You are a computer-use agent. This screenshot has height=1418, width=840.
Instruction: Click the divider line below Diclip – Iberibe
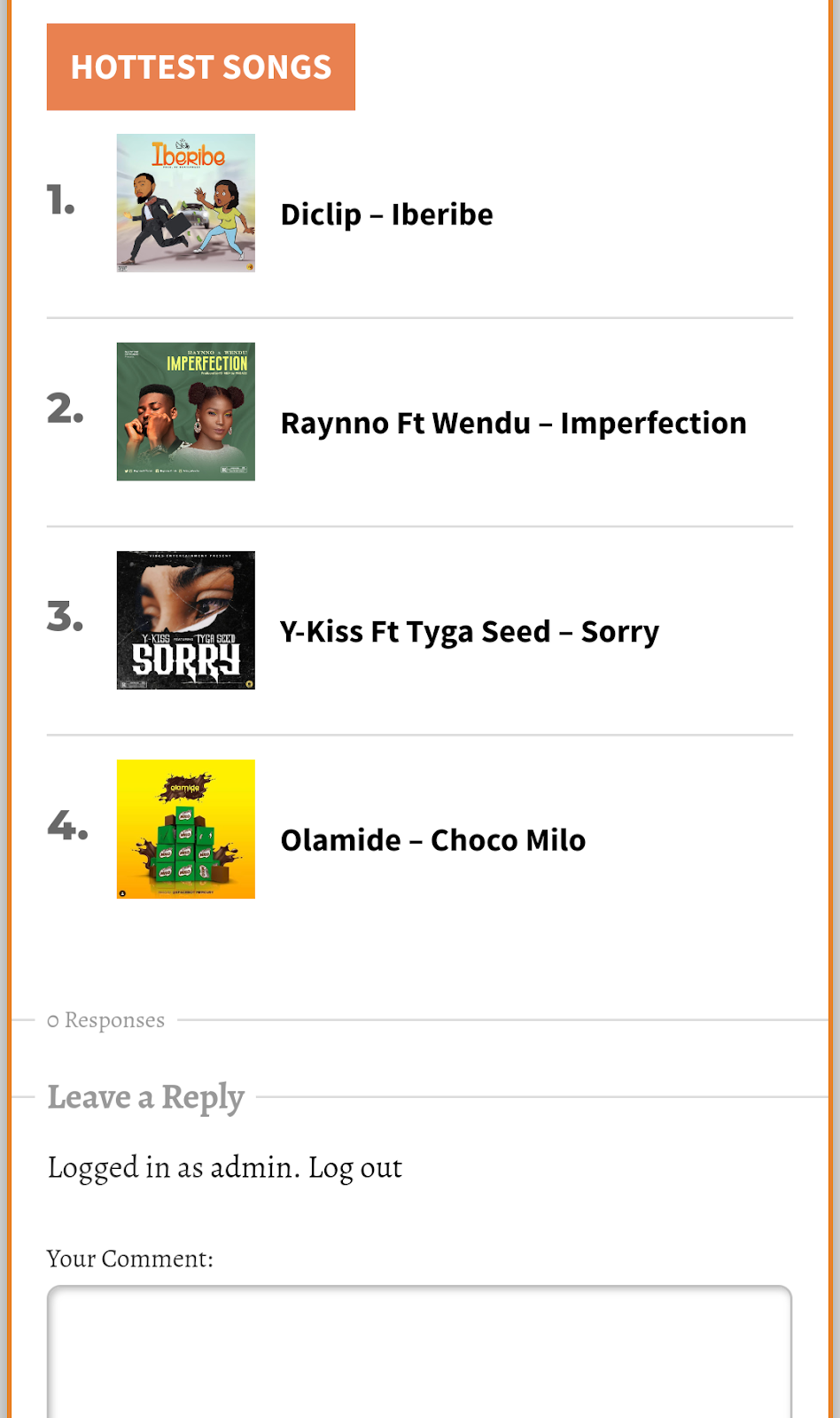(419, 317)
